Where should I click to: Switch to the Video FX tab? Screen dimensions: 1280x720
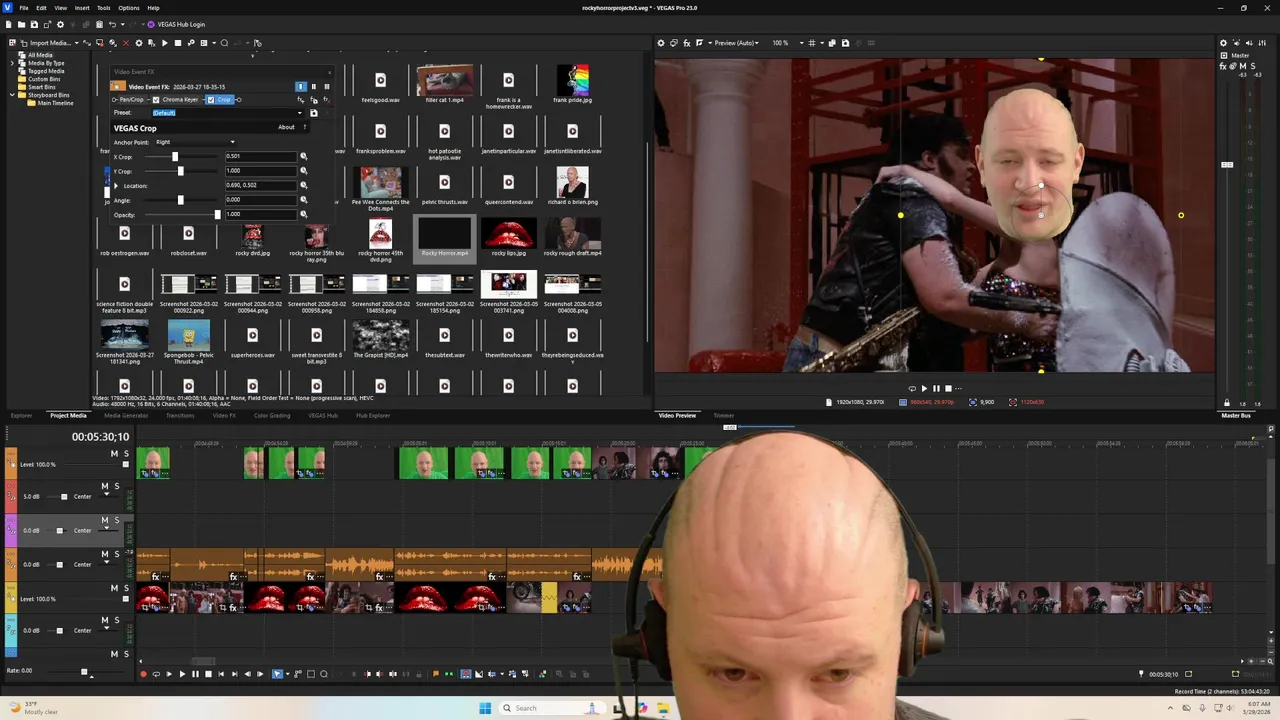pos(225,415)
